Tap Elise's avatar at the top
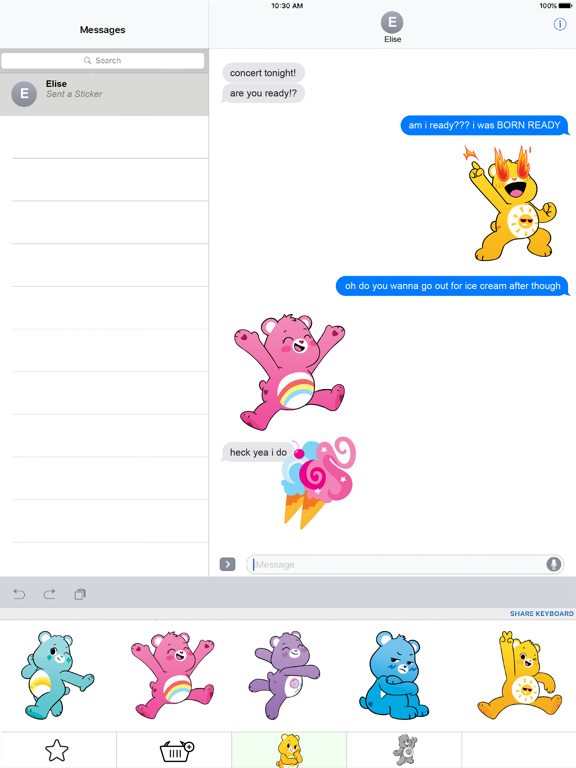Viewport: 576px width, 768px height. (392, 23)
